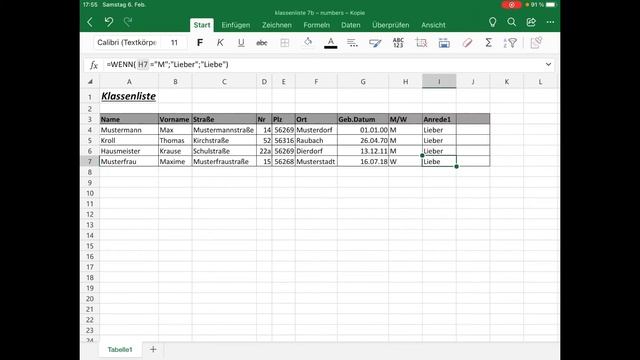Select the house number cell 22a

pos(264,151)
